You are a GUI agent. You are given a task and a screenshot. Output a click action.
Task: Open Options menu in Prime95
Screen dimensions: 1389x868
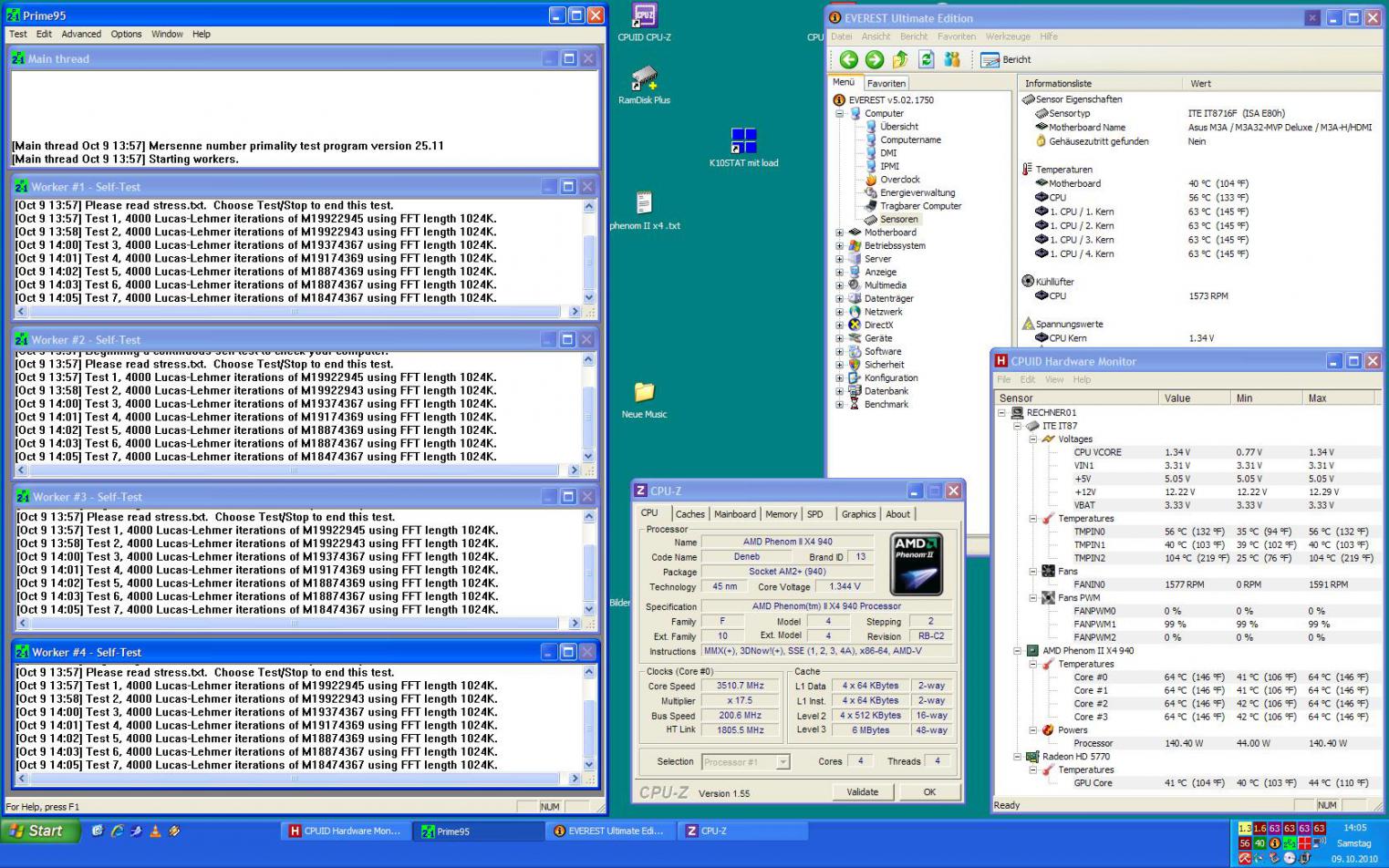126,34
